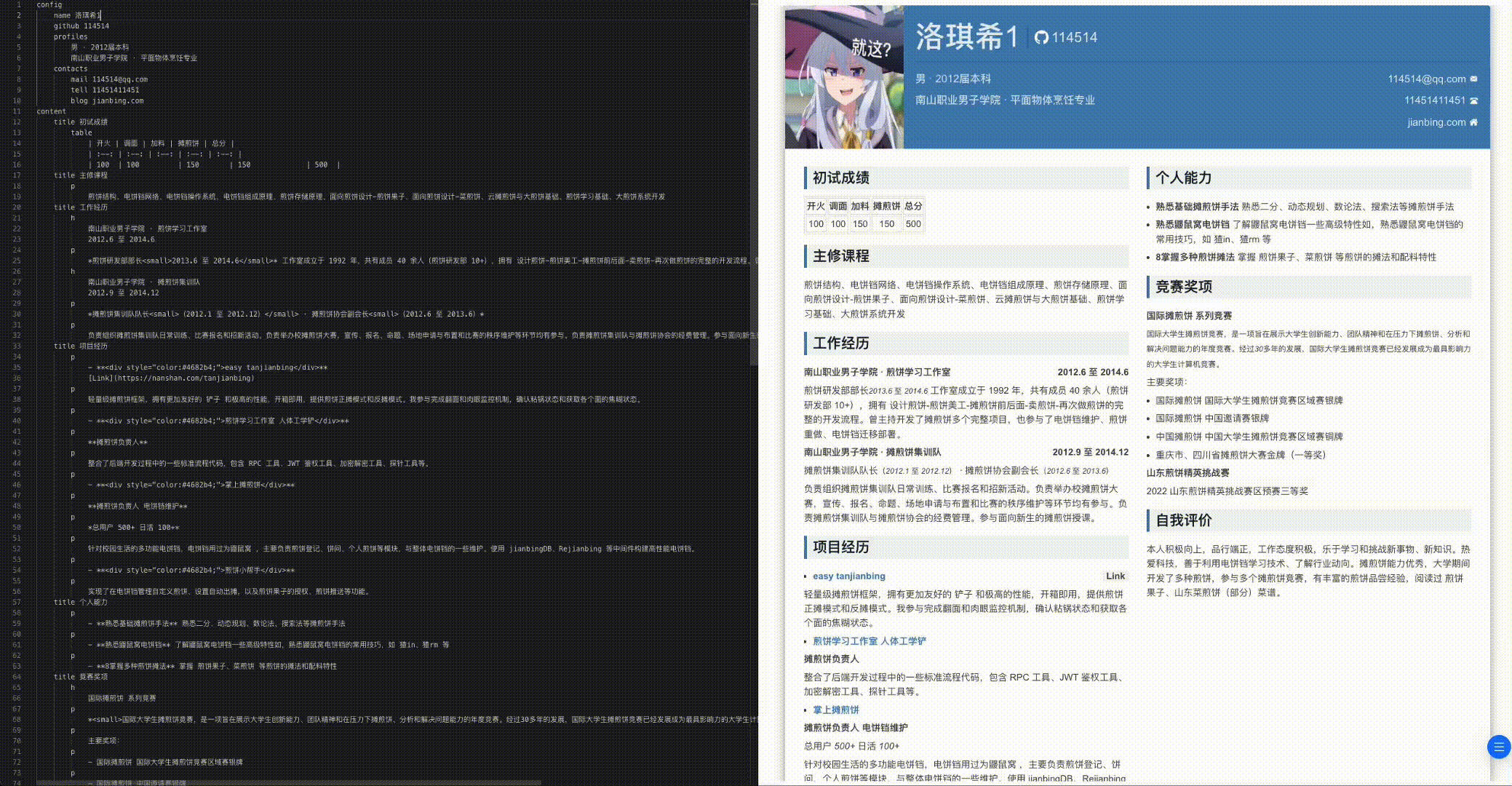Click the telephone icon beside phone number
Viewport: 1512px width, 786px height.
1474,100
